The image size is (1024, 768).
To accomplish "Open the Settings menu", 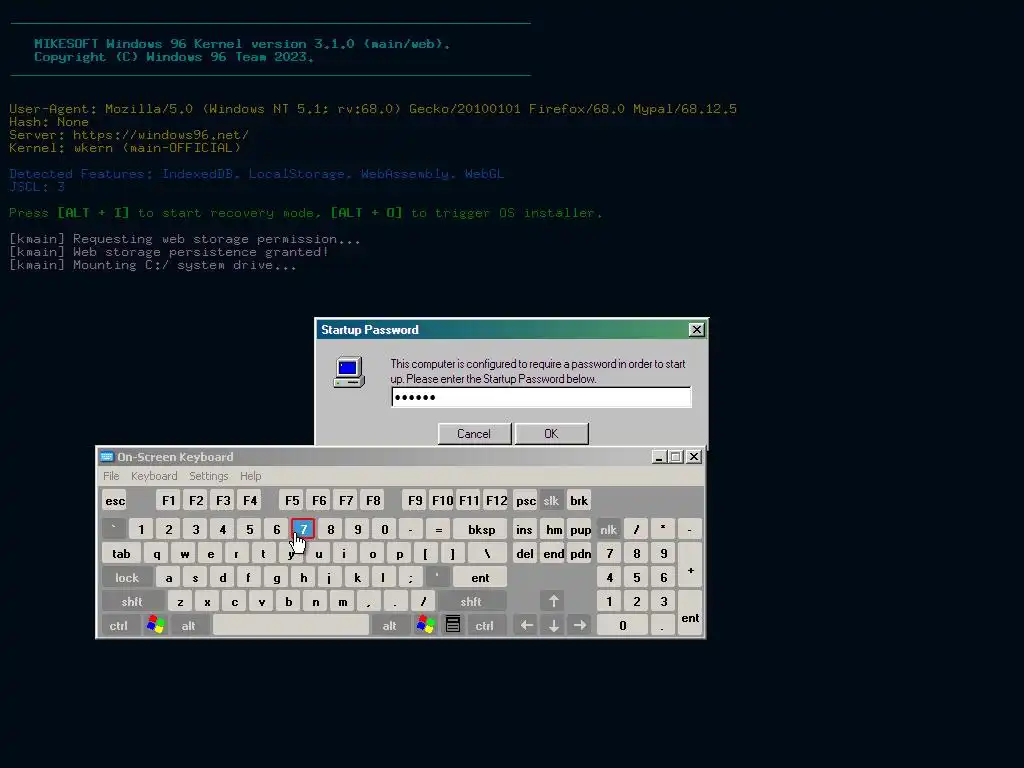I will pyautogui.click(x=209, y=475).
